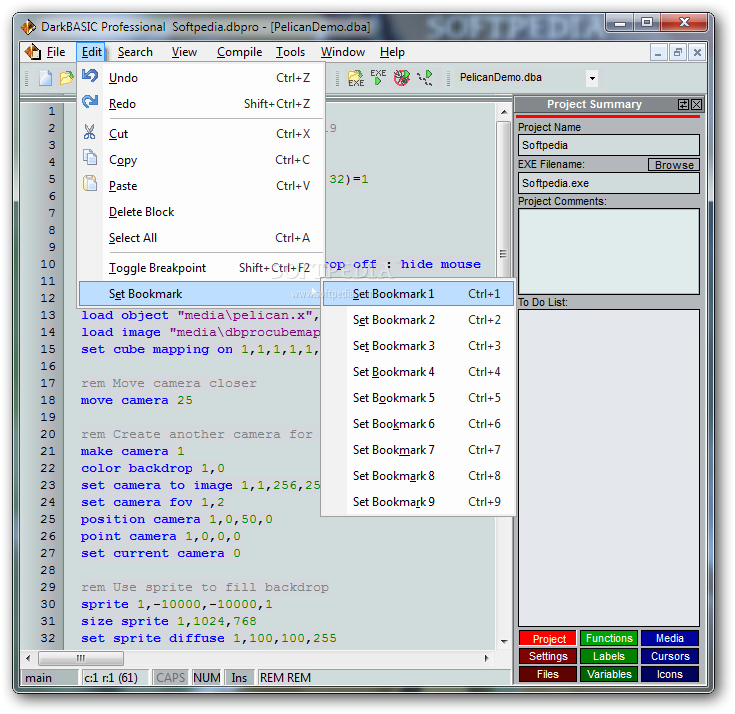Click the horizontal scrollbar left arrow
Screen dimensions: 735x714
point(28,658)
